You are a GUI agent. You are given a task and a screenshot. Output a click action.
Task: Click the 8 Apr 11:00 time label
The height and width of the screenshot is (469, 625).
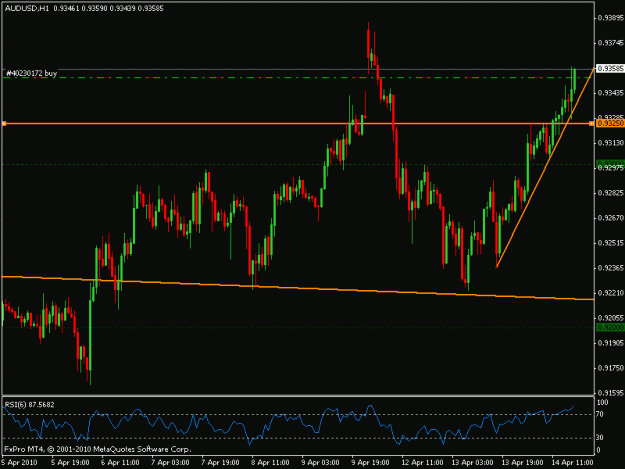270,463
